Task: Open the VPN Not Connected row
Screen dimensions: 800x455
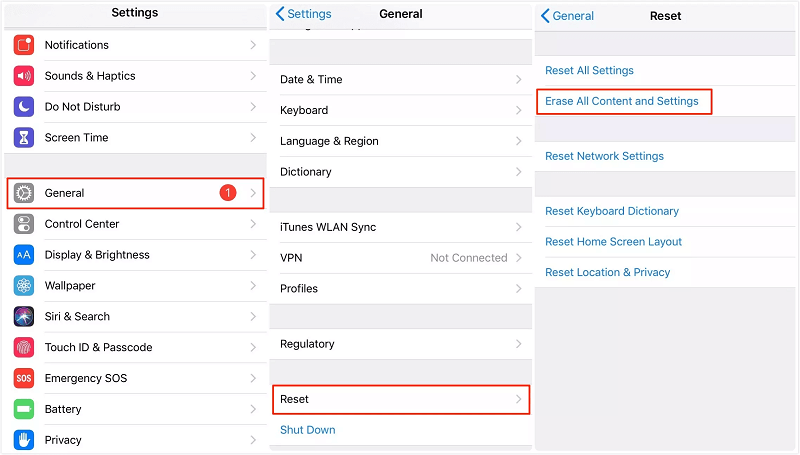Action: click(x=400, y=258)
